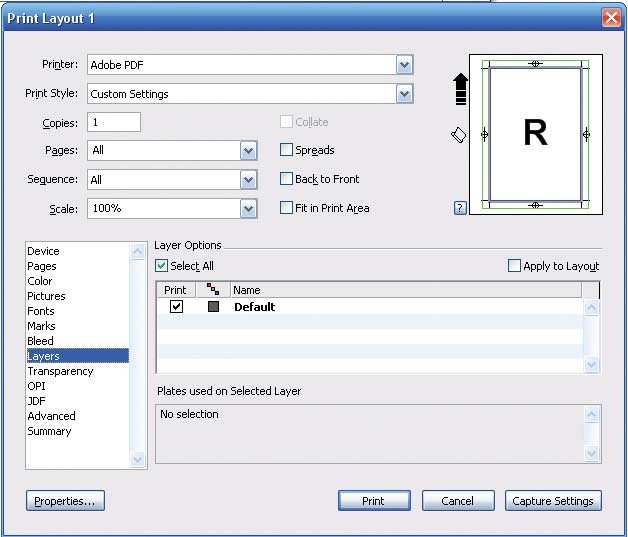The image size is (628, 537).
Task: Click the No selection text in plates list
Action: (x=189, y=414)
